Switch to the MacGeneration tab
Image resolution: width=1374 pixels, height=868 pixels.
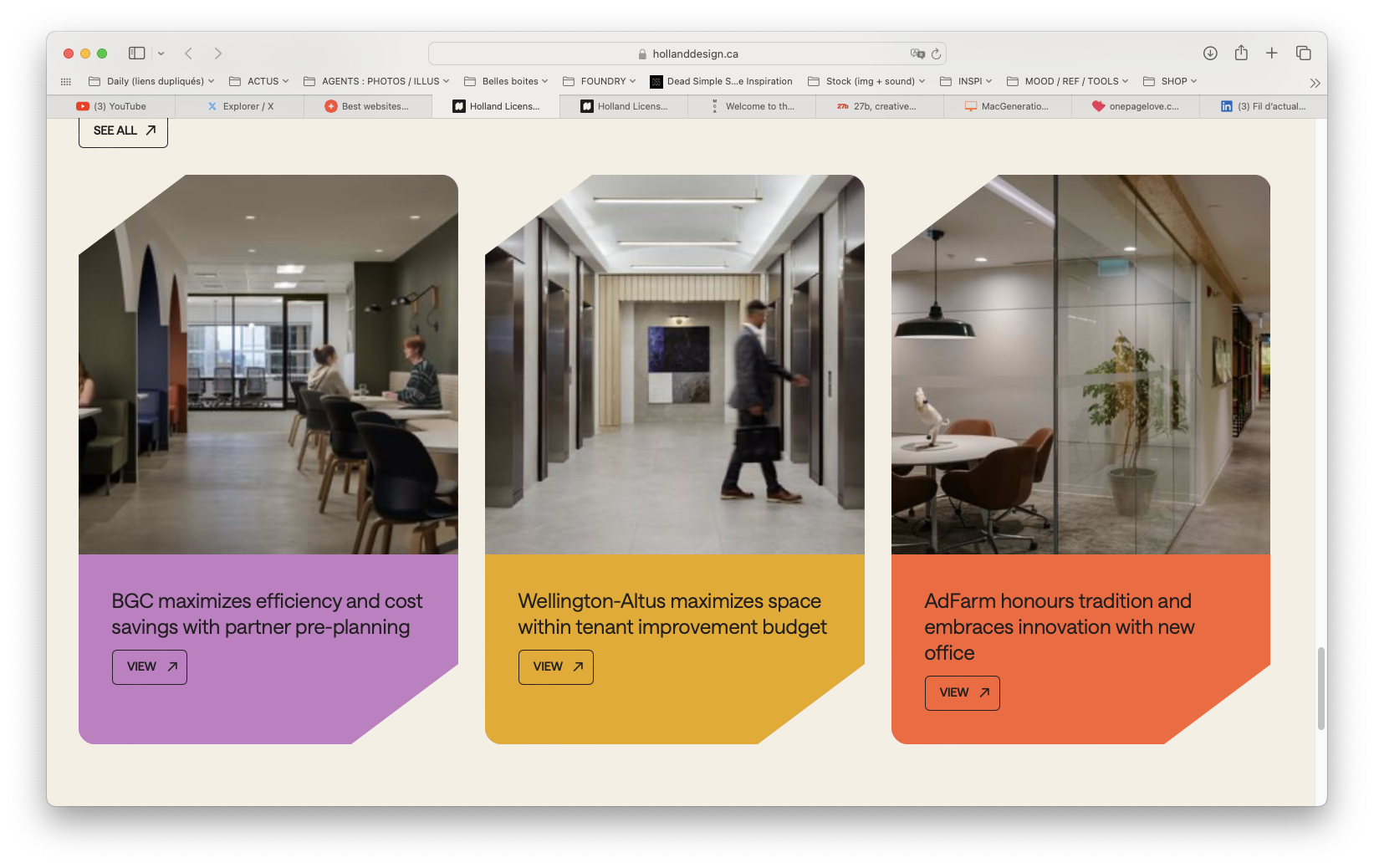1007,106
